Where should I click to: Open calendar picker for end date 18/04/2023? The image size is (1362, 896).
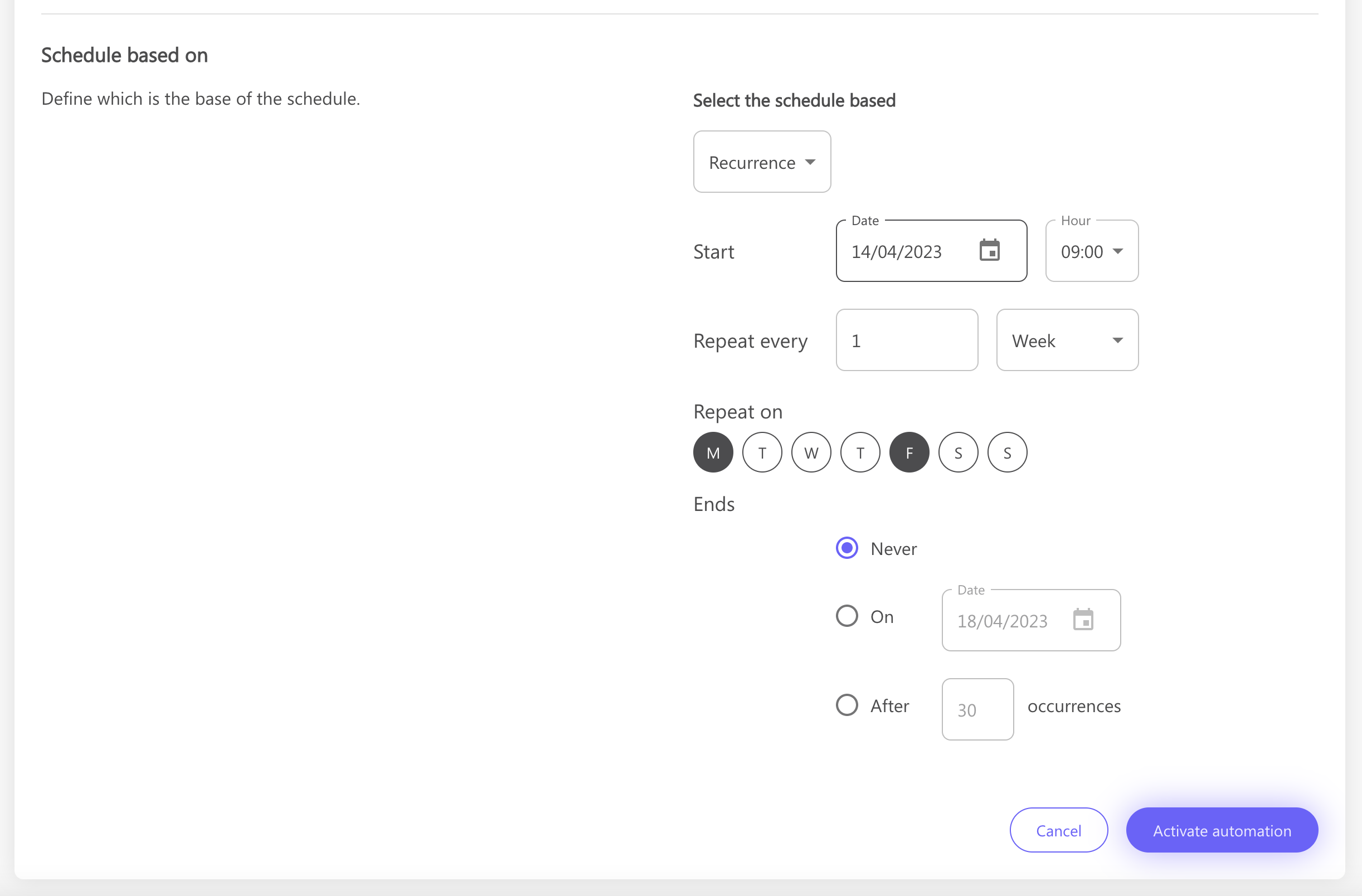[x=1083, y=620]
